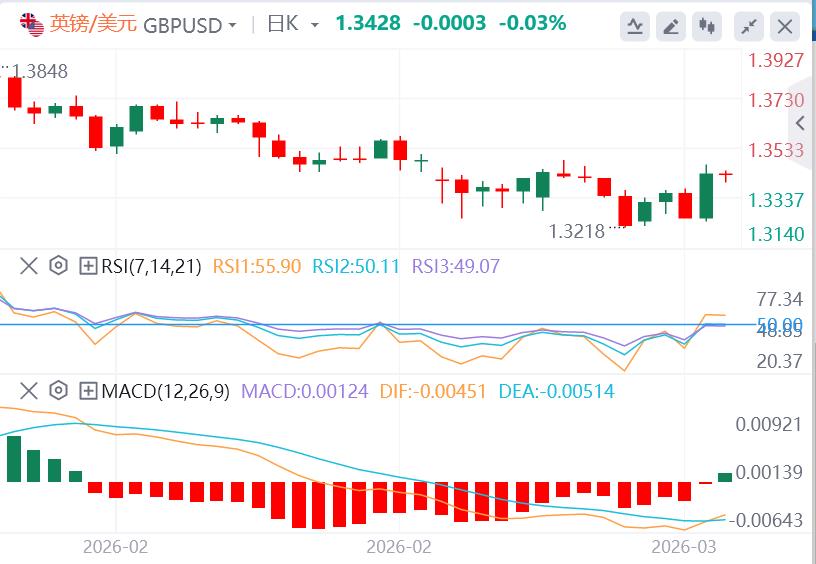Open the GBPUSD symbol dropdown arrow

[232, 25]
